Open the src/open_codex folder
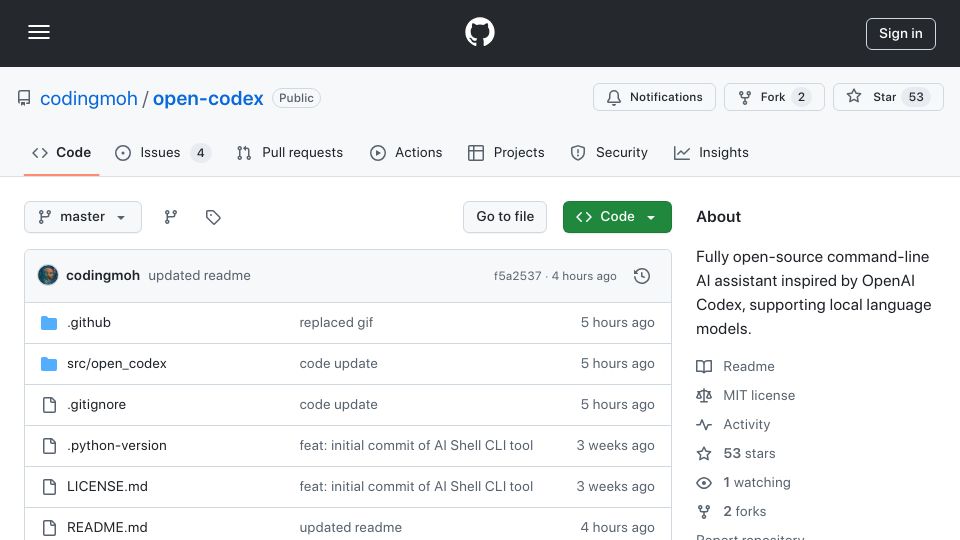The image size is (960, 540). pos(116,364)
